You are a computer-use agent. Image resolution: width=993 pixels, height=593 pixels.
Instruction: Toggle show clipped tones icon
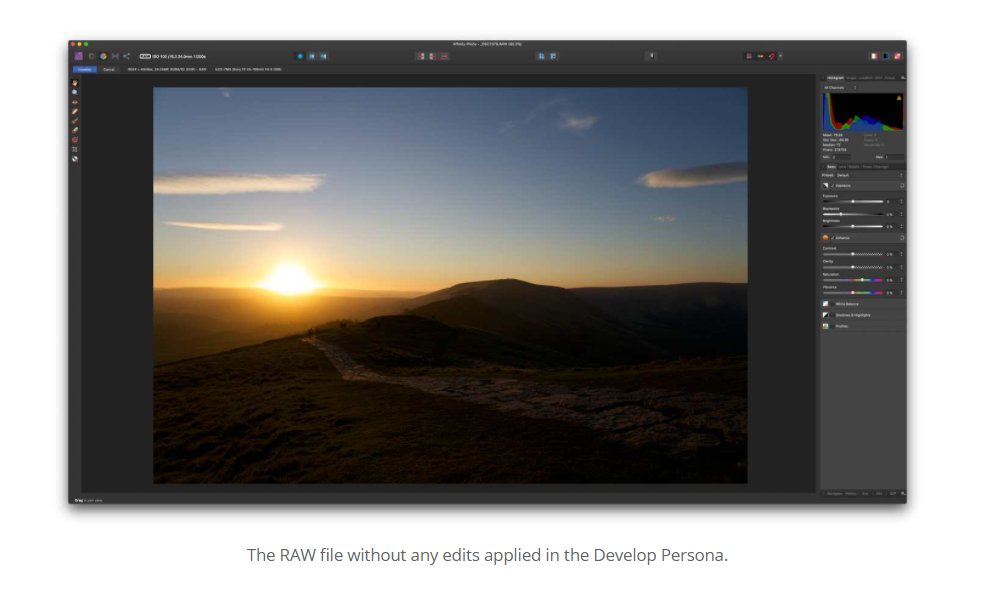tap(444, 56)
